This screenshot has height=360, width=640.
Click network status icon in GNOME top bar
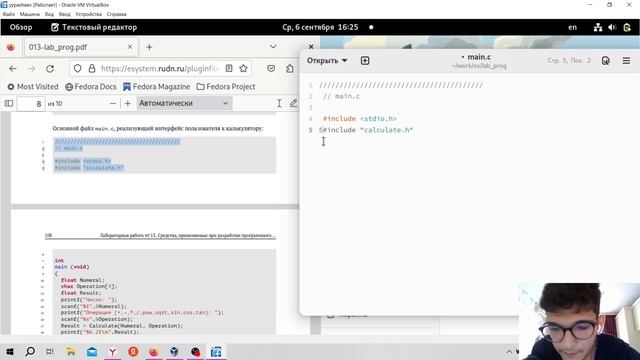pyautogui.click(x=598, y=27)
